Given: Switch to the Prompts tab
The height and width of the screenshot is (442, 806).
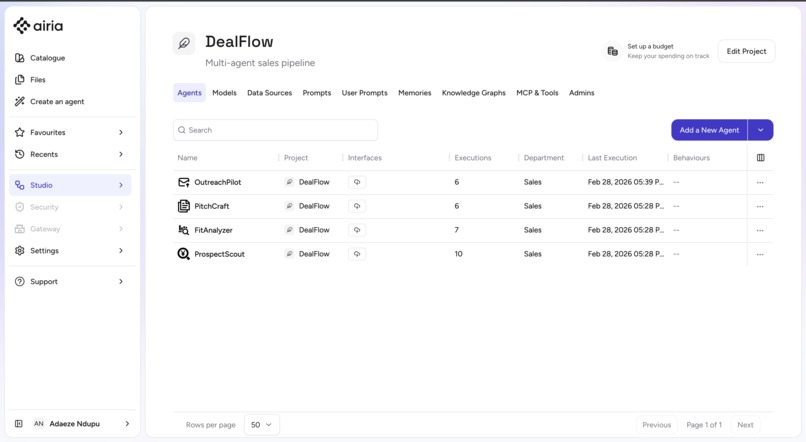Looking at the screenshot, I should [317, 93].
